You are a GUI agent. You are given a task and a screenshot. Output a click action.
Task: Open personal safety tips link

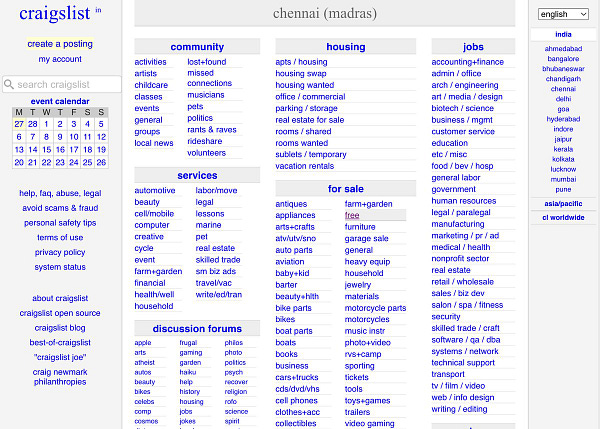tap(60, 223)
